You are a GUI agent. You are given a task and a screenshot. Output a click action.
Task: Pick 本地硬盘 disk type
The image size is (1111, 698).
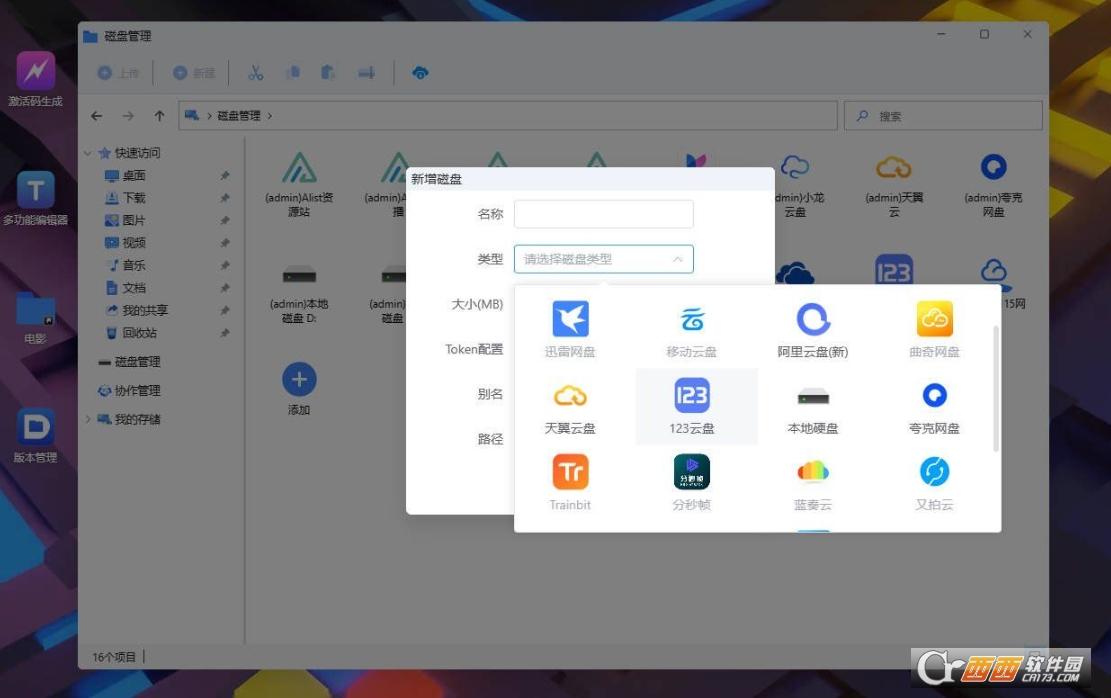tap(813, 407)
